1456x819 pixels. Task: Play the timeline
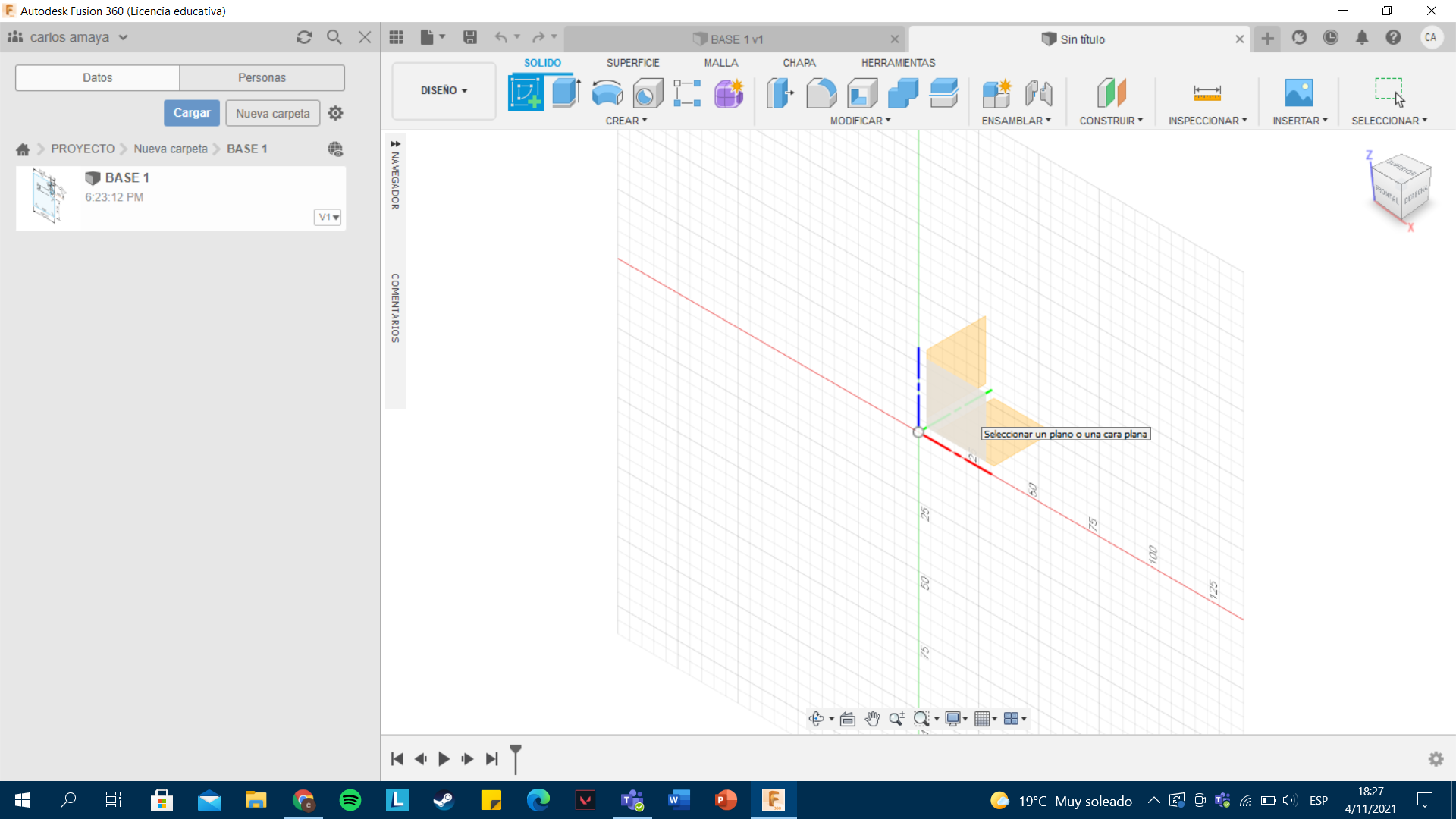point(444,759)
